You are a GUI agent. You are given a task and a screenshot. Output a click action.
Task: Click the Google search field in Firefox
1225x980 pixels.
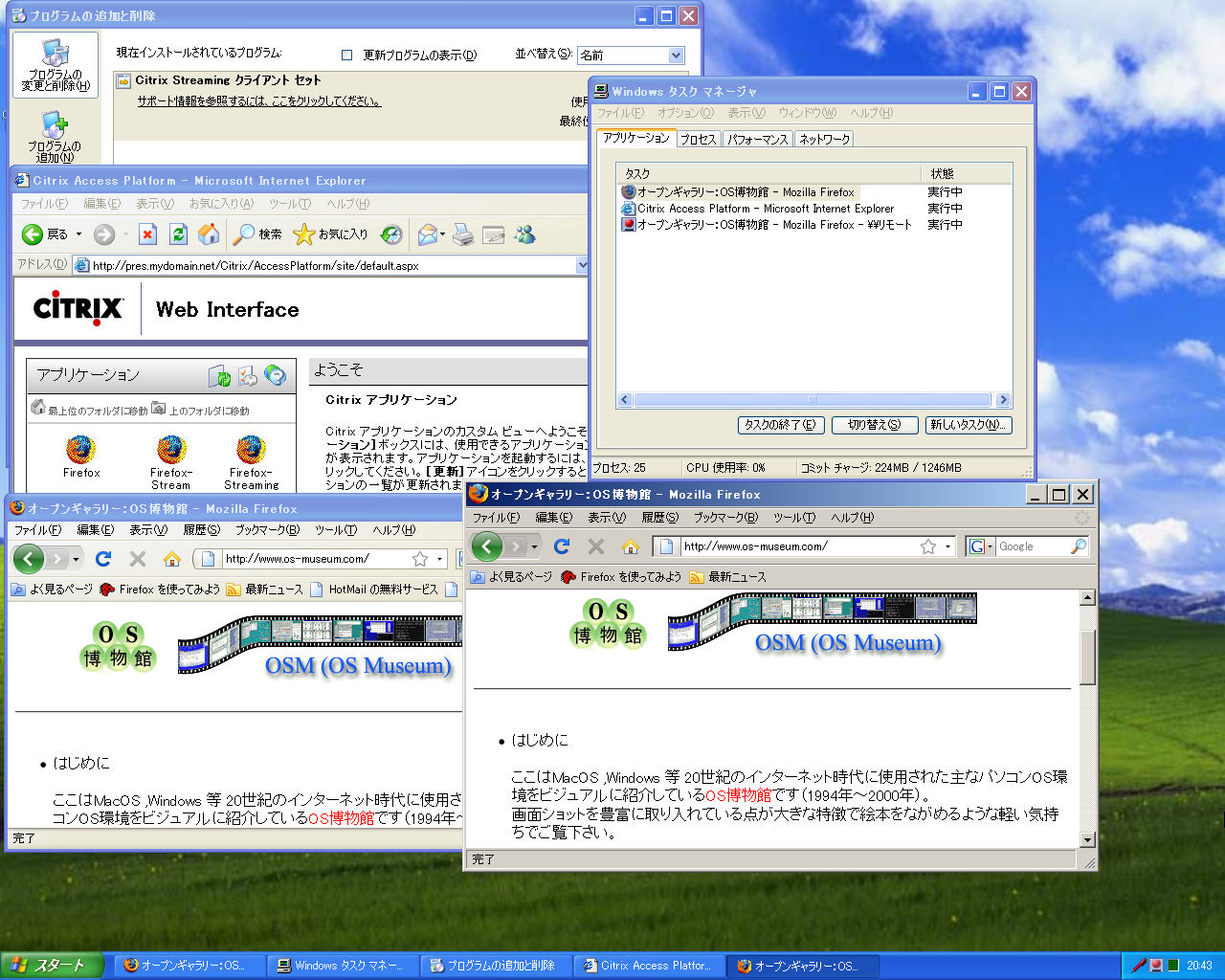(x=1032, y=546)
